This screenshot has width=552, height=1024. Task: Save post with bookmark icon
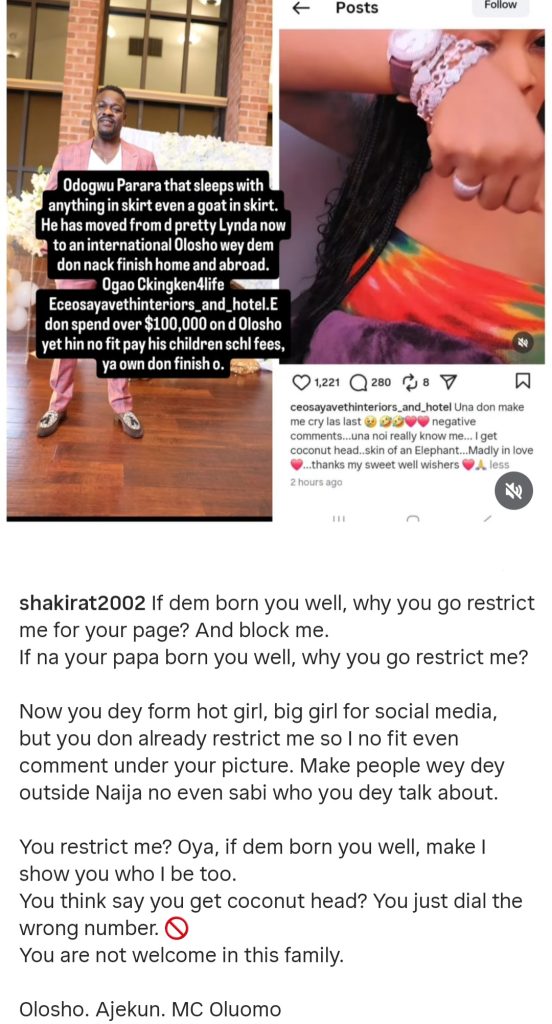pyautogui.click(x=523, y=381)
